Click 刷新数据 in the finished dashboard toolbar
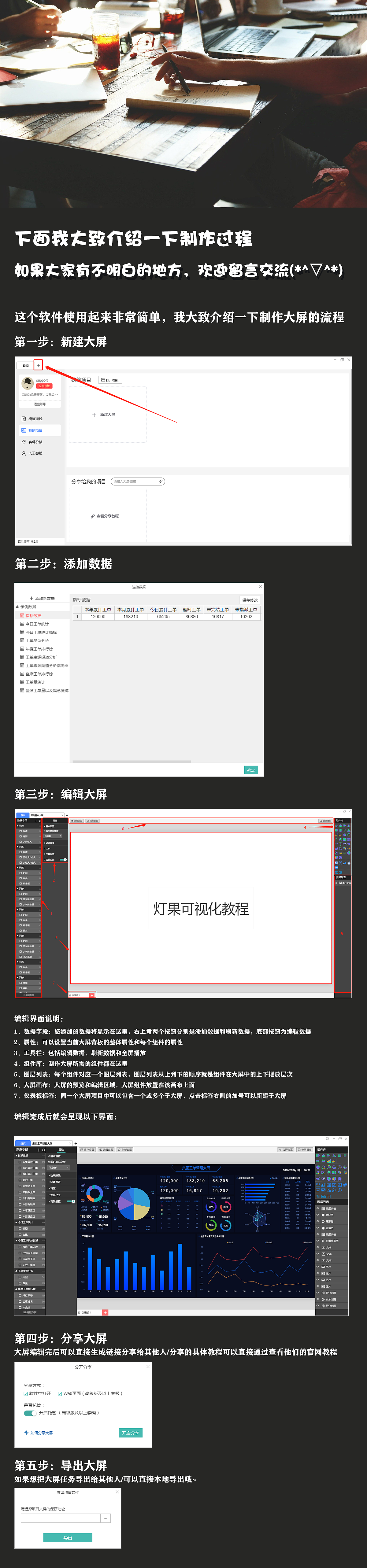This screenshot has height=1568, width=367. click(x=125, y=1150)
